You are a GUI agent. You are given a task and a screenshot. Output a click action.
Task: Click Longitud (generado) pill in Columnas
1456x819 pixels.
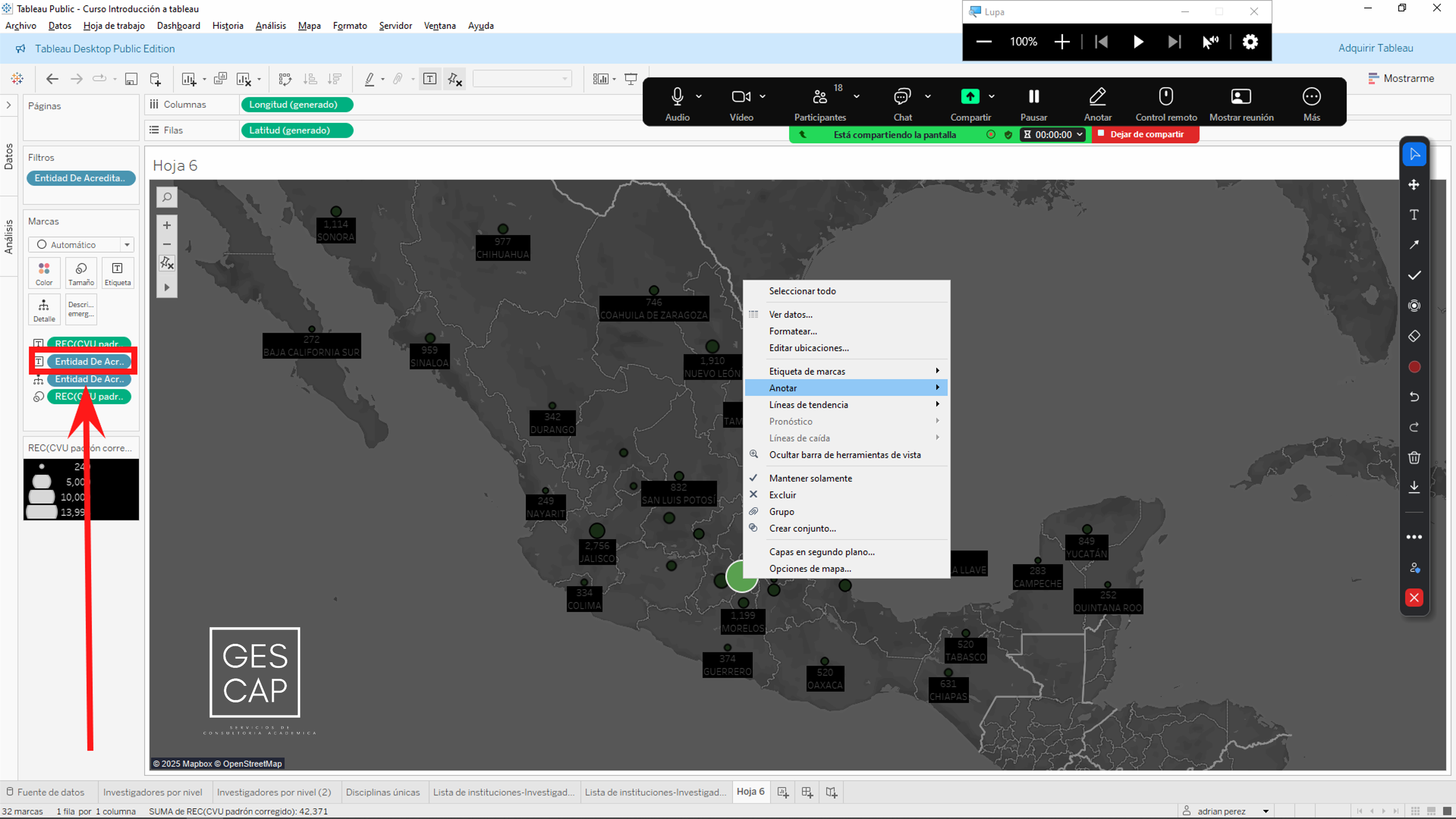(297, 105)
